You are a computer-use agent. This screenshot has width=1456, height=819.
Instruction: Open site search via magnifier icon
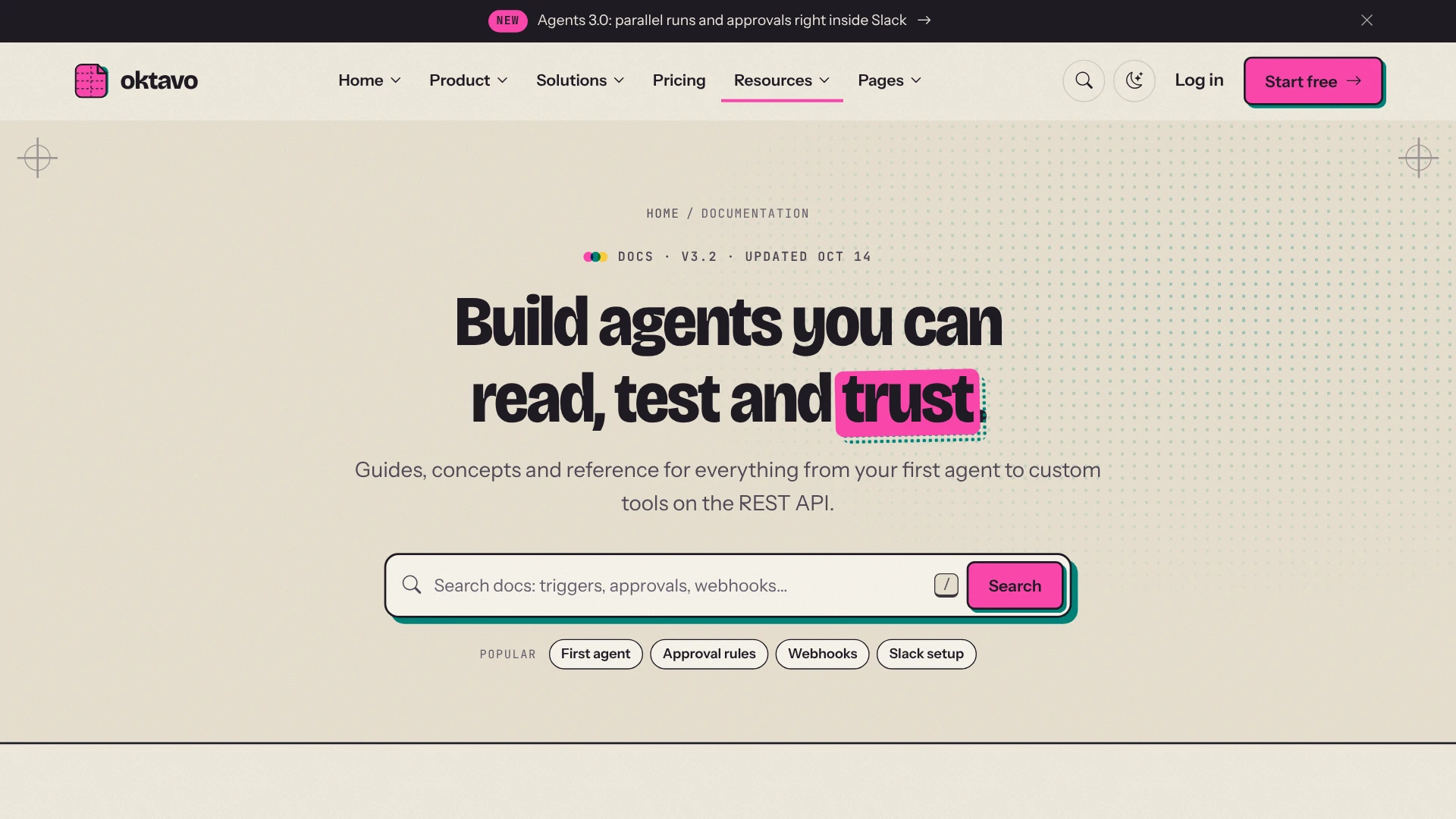1084,80
